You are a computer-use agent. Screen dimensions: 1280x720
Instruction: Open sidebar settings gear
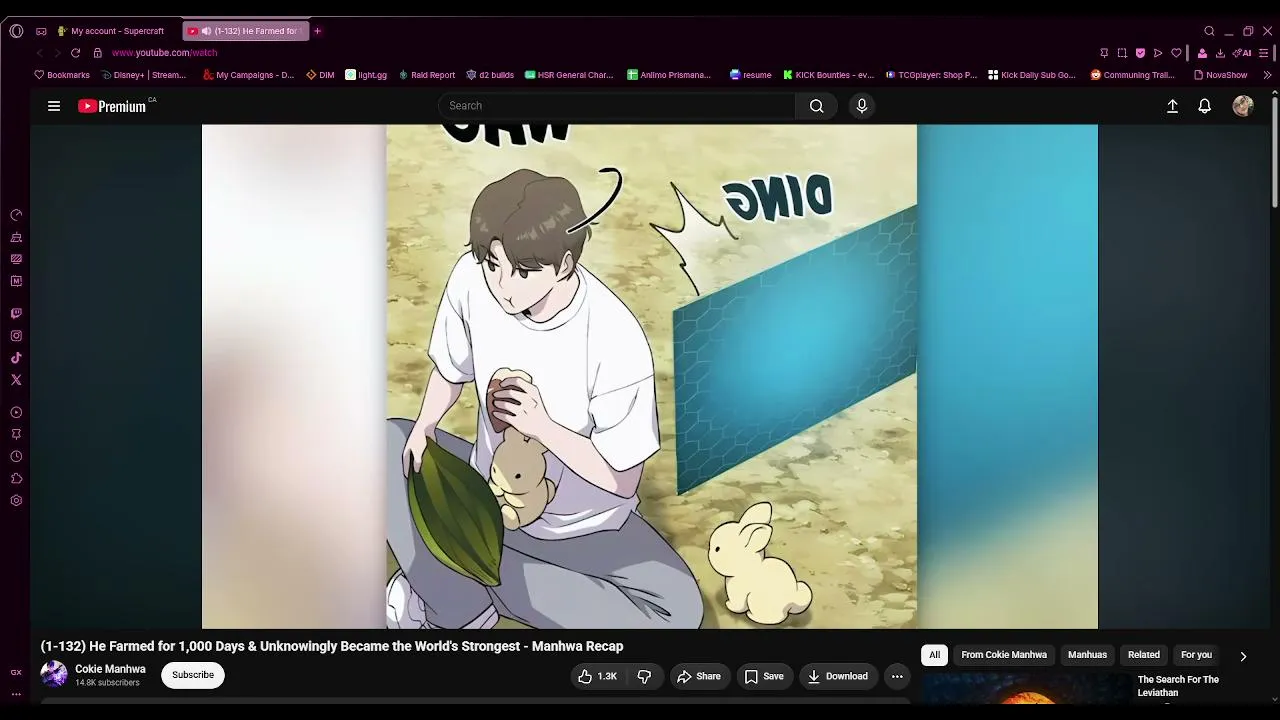click(16, 501)
